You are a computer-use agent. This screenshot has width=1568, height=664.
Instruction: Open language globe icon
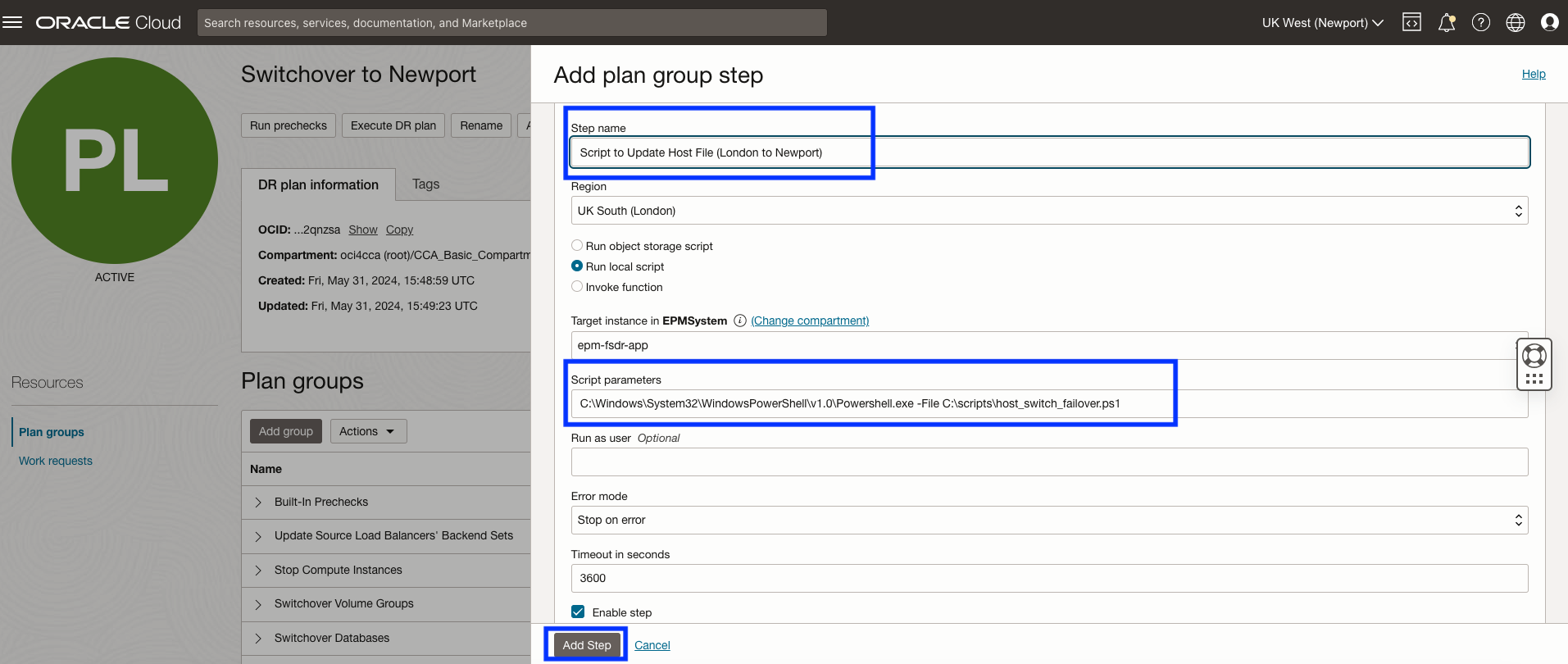click(x=1516, y=22)
